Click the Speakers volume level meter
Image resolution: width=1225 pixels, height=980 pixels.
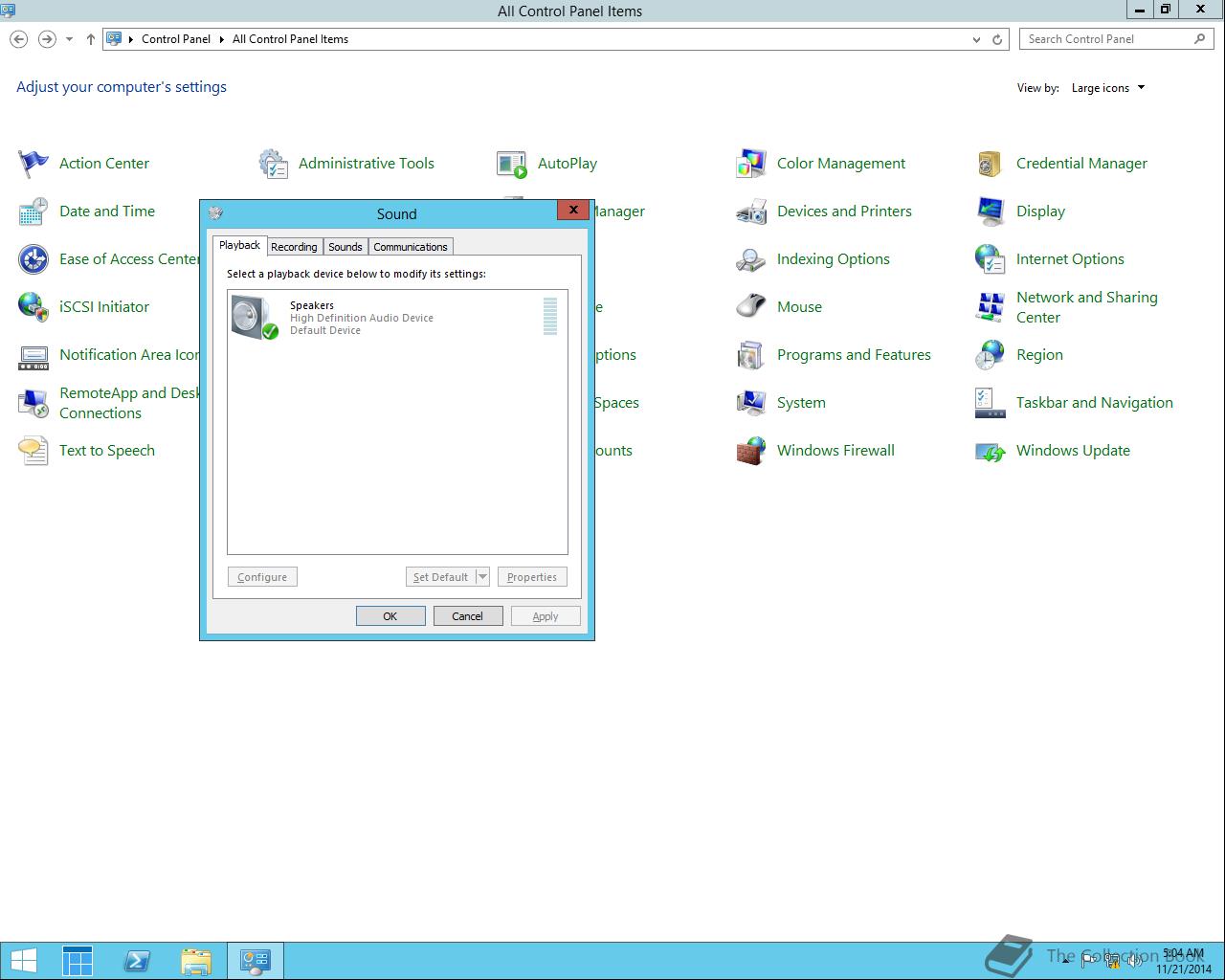coord(550,316)
